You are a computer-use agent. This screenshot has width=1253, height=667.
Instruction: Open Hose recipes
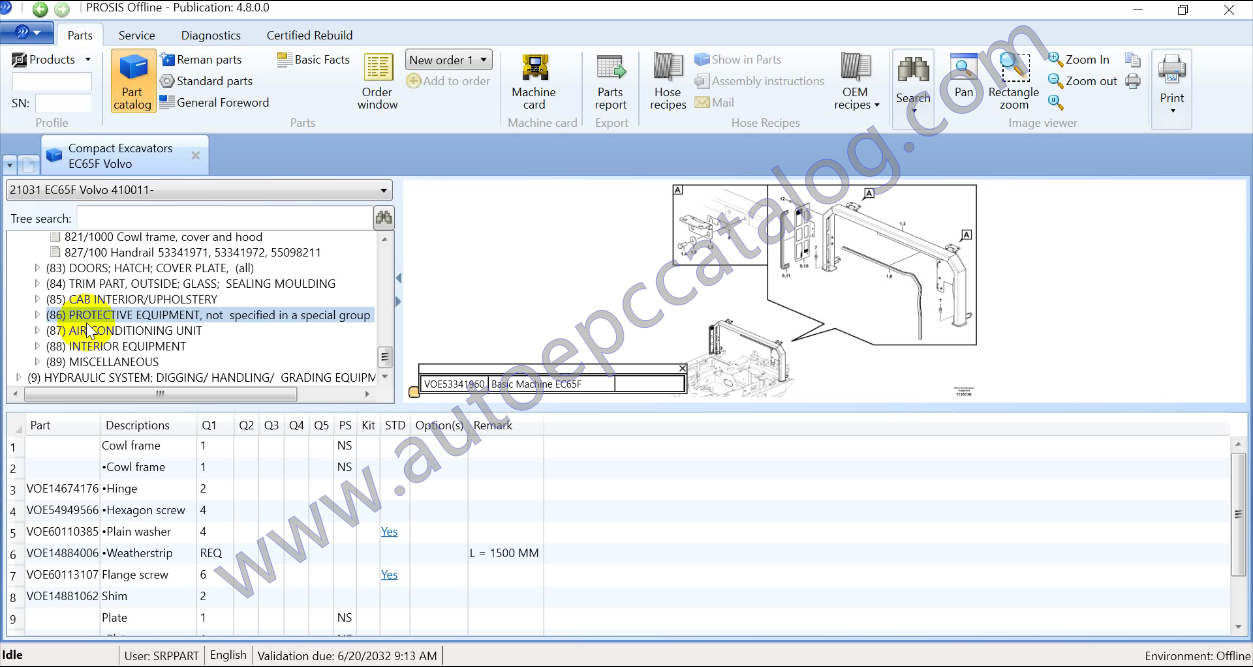(x=668, y=81)
